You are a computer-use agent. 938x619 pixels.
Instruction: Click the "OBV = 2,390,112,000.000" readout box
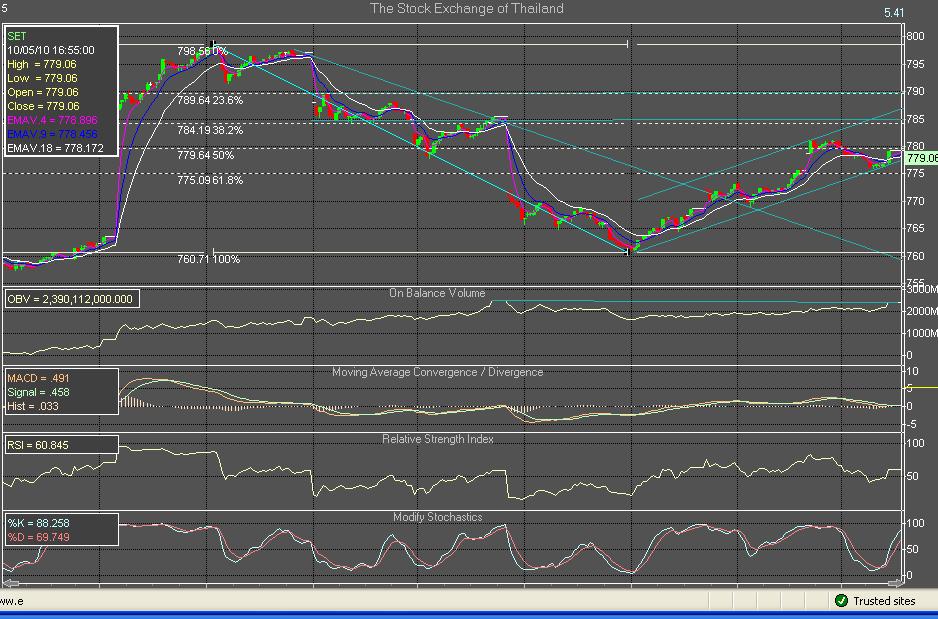72,299
